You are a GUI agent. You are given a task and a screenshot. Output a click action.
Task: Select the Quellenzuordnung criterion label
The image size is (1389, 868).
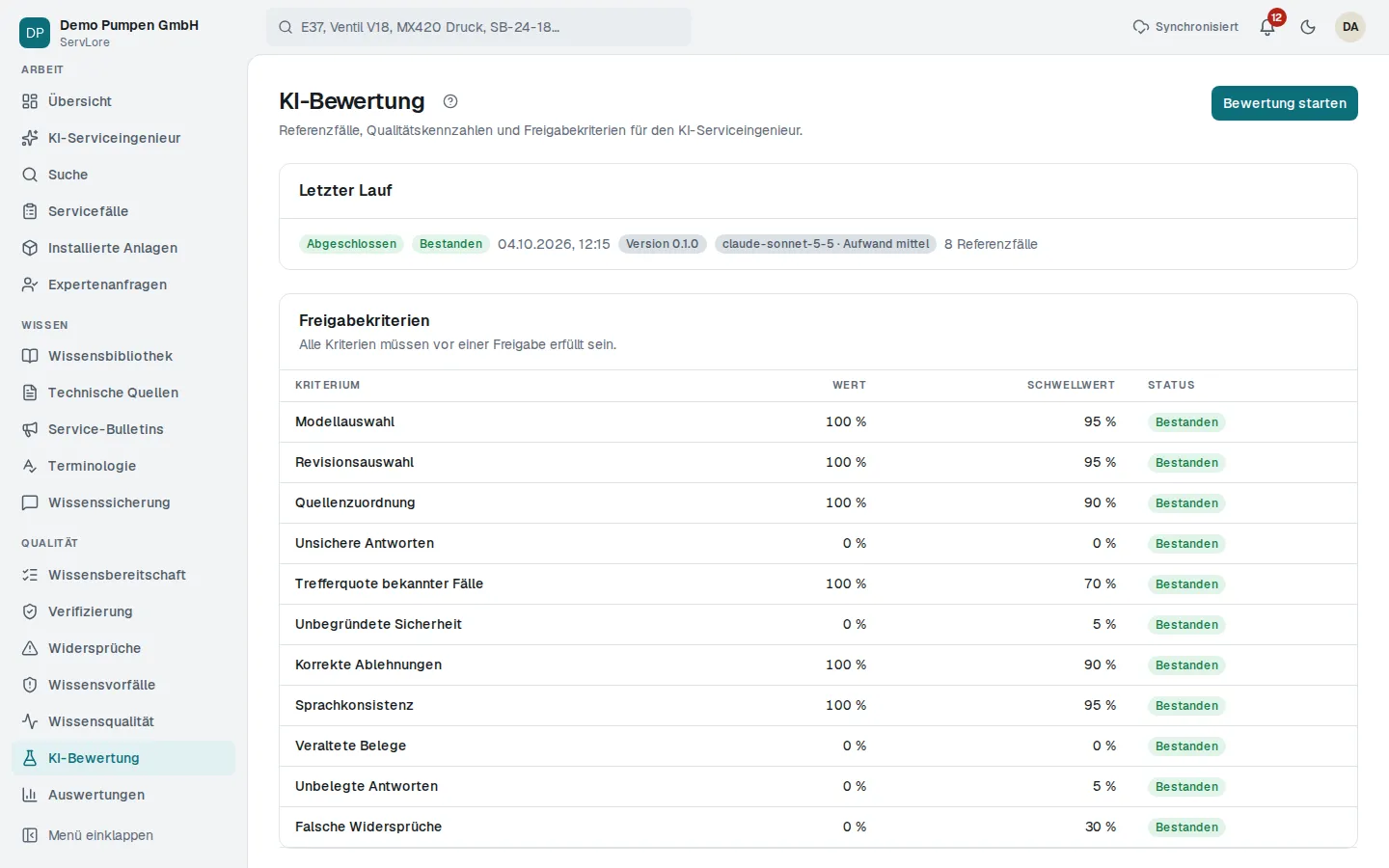point(355,502)
